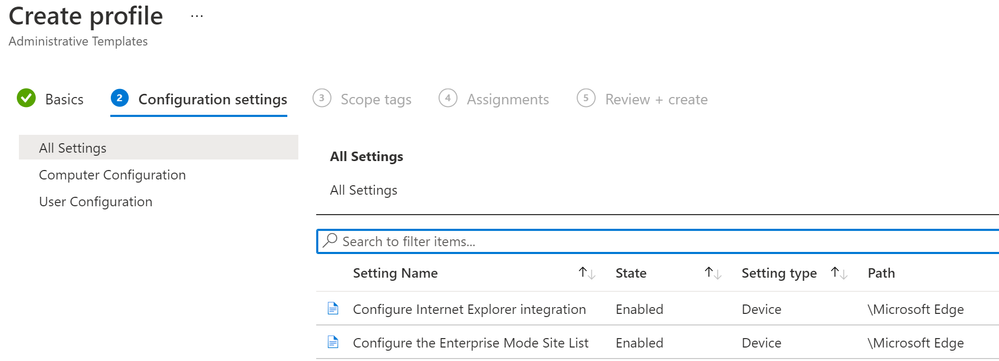The height and width of the screenshot is (361, 999).
Task: Click the step 5 Review circle
Action: [x=586, y=99]
